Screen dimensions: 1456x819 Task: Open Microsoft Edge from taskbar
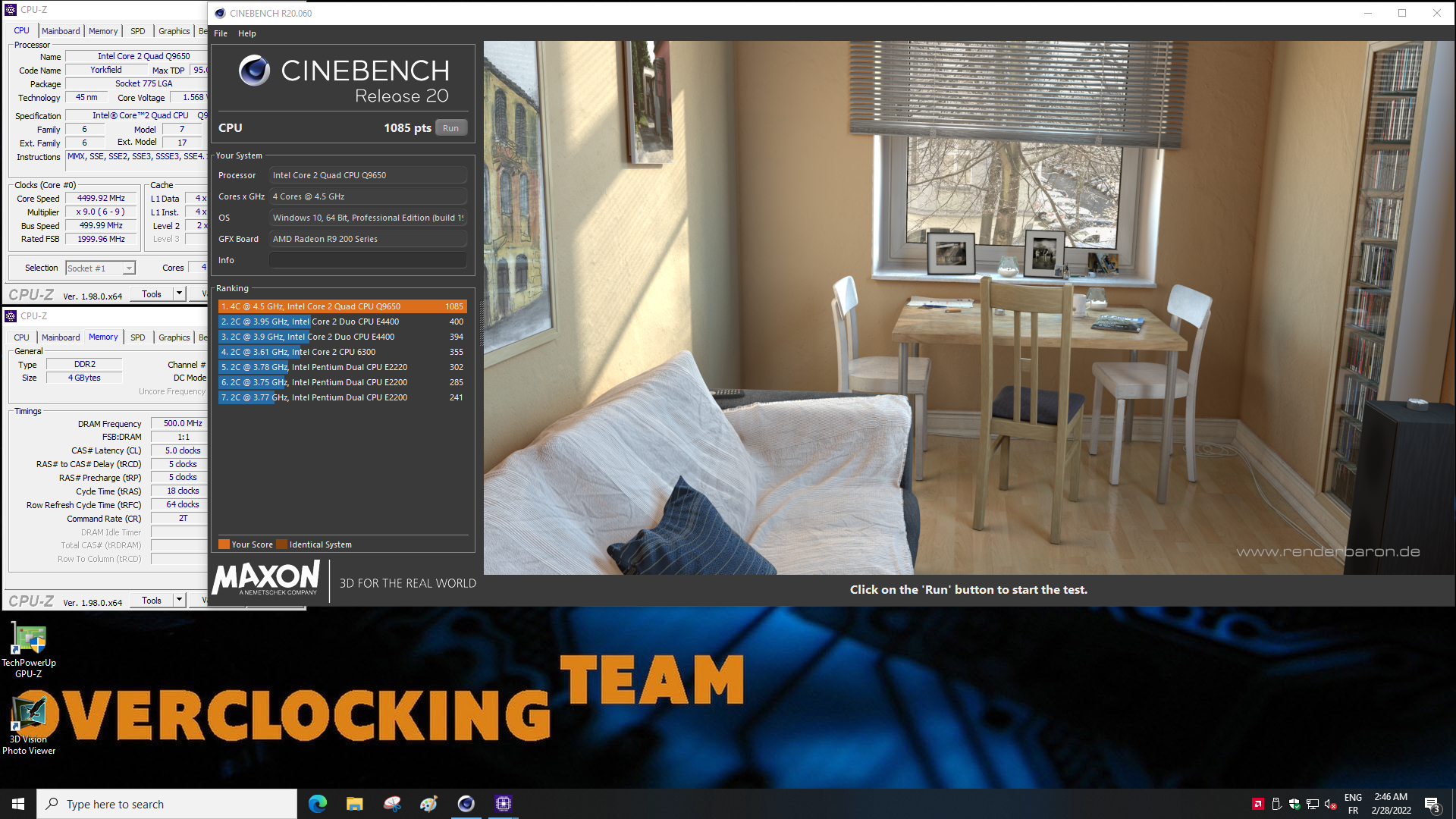coord(318,804)
